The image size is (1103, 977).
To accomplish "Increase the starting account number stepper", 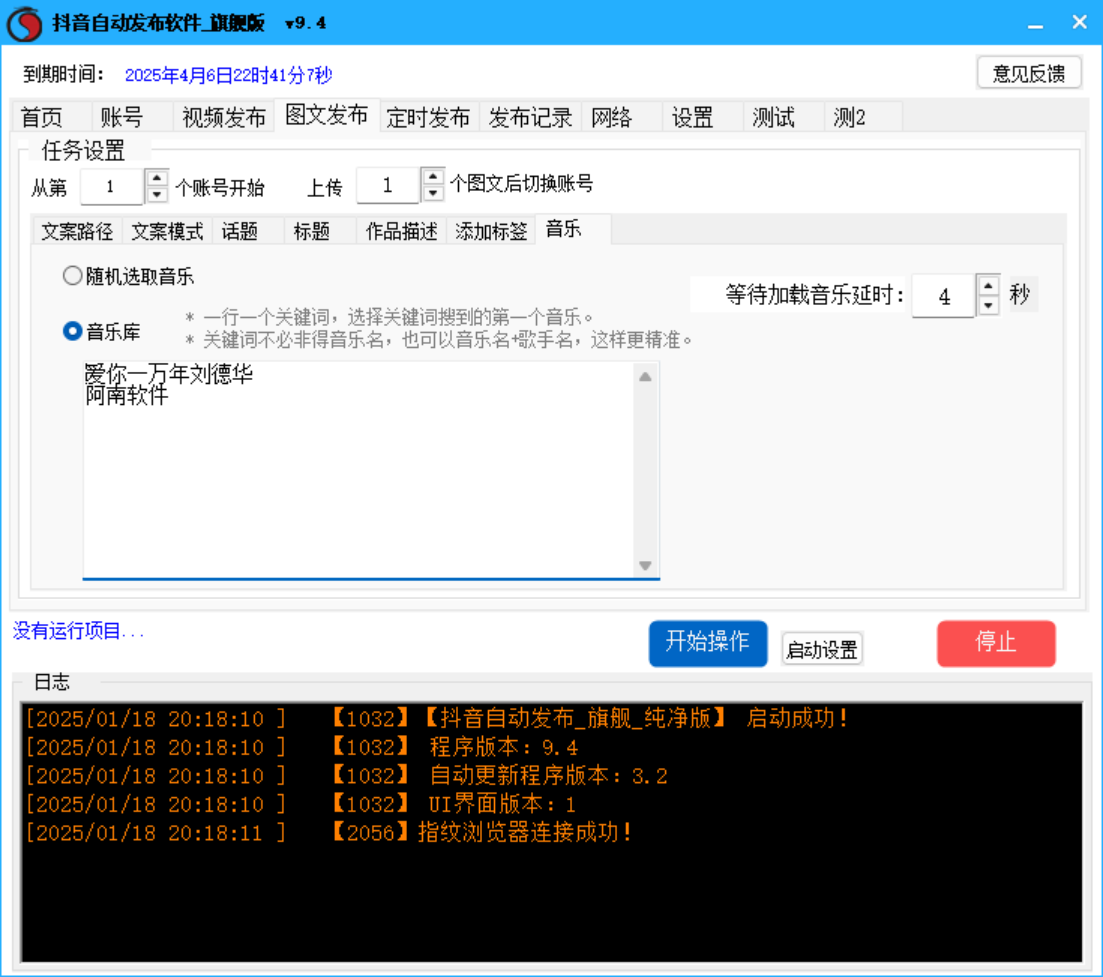I will 157,178.
